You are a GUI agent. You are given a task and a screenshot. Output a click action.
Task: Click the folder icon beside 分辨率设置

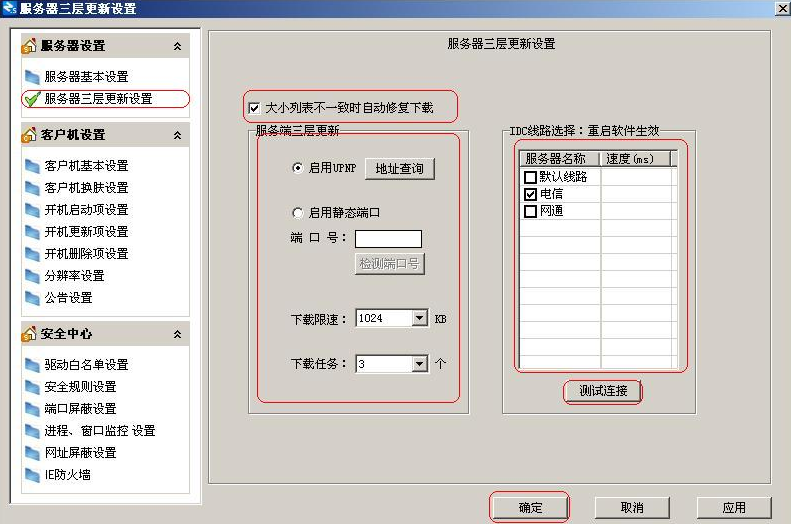click(x=32, y=276)
